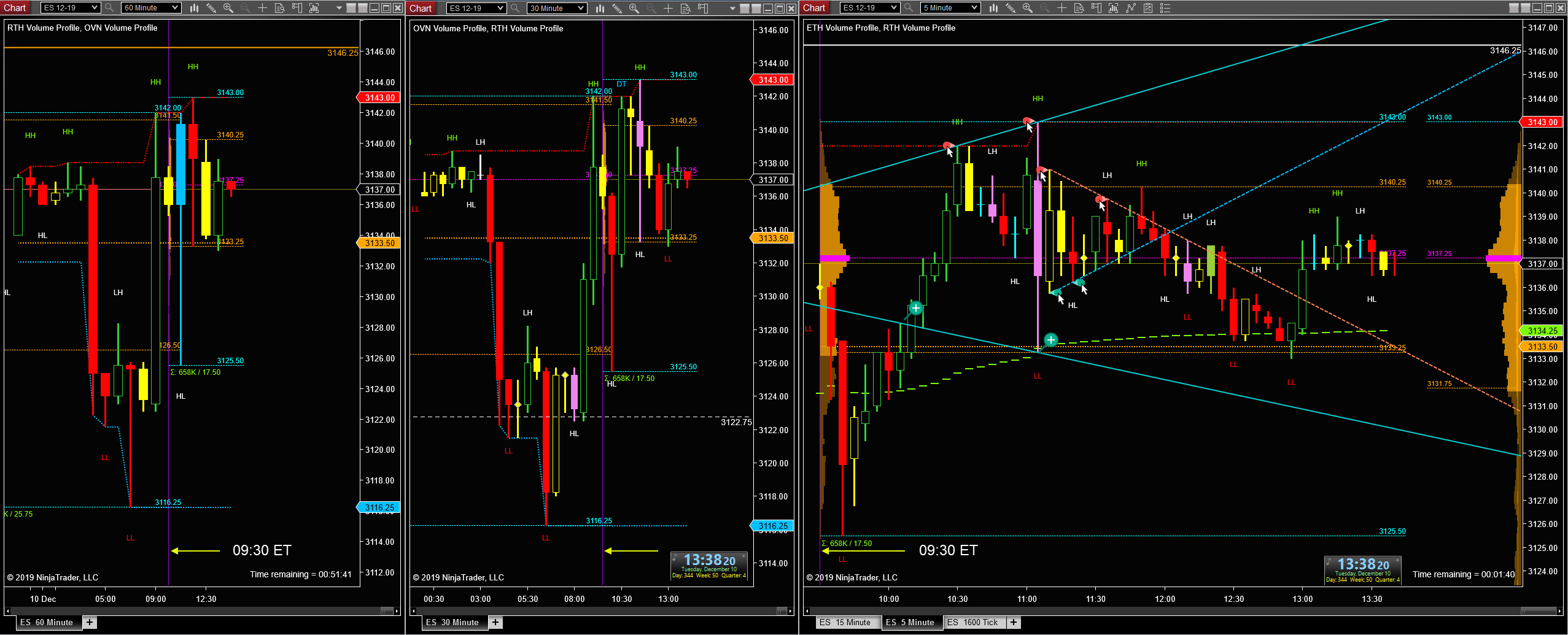Screen dimensions: 1568x635
Task: Zoom in on the 30 Minute chart
Action: 634,8
